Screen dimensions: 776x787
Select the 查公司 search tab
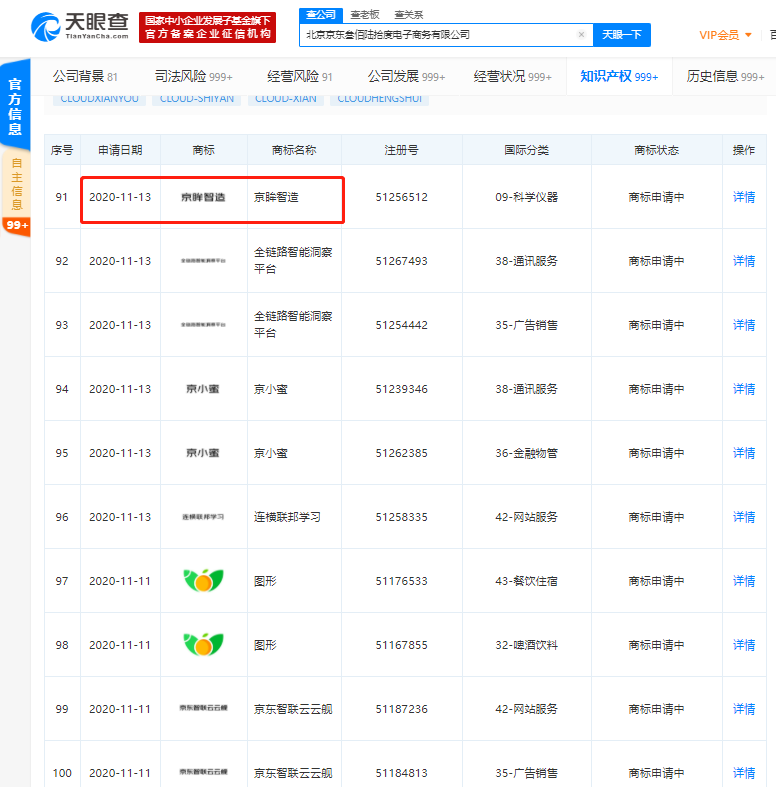pyautogui.click(x=321, y=15)
